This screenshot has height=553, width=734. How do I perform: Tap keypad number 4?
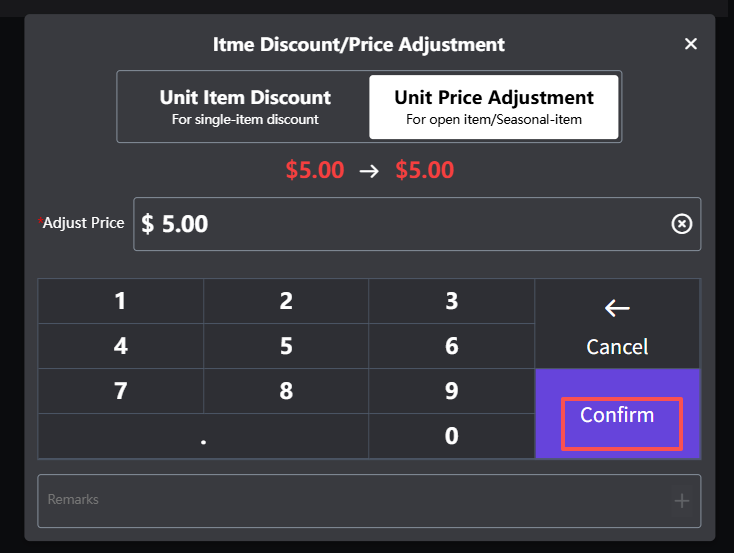(x=121, y=346)
